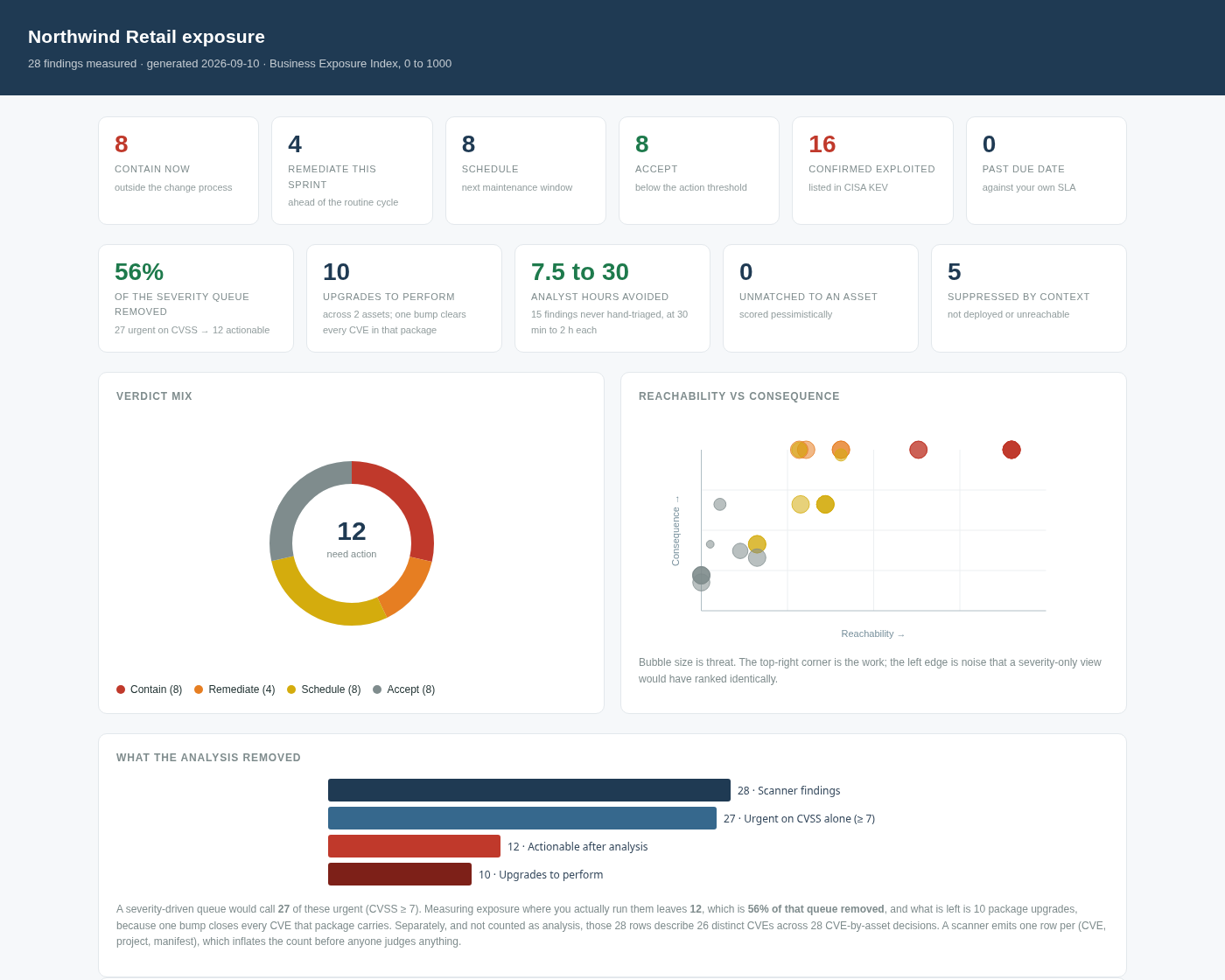The image size is (1225, 980).
Task: Click the "Contain (8)" legend label
Action: [156, 689]
